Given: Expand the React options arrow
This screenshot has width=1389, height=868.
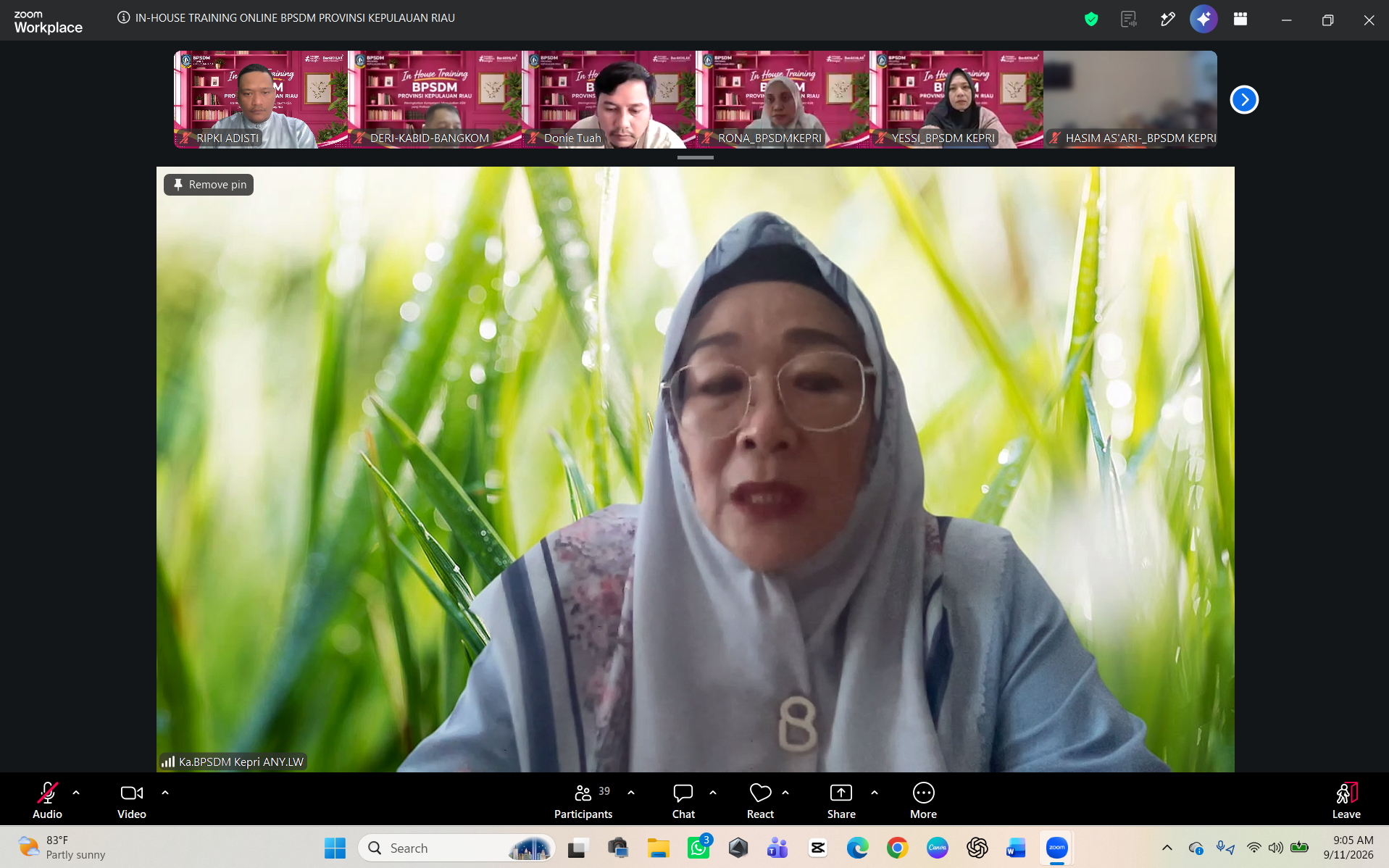Looking at the screenshot, I should [x=785, y=793].
